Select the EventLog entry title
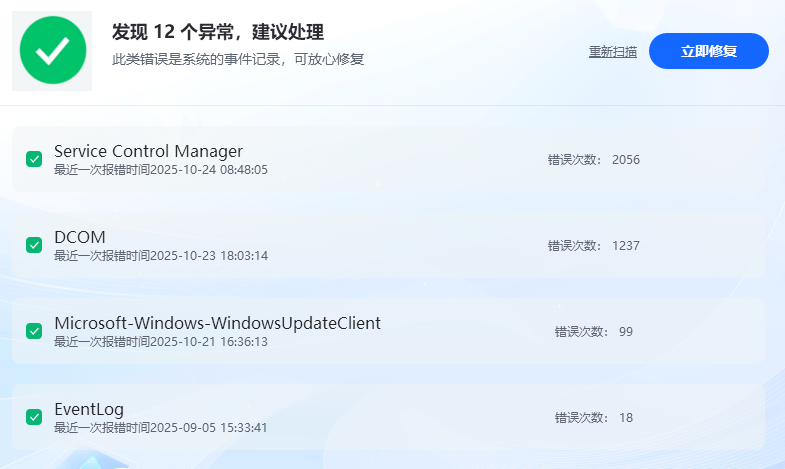The height and width of the screenshot is (469, 785). pos(89,409)
